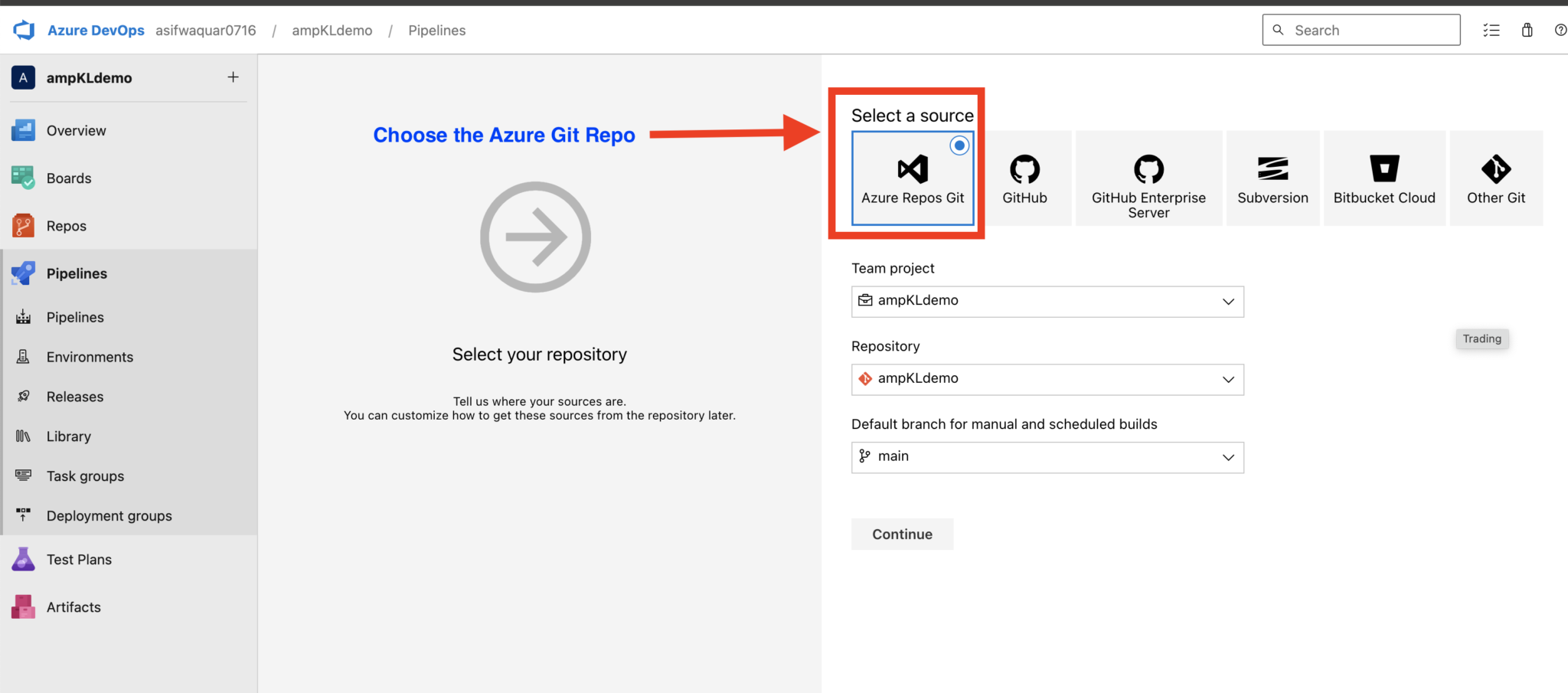Screen dimensions: 1568x693
Task: Open the Releases page
Action: [74, 396]
